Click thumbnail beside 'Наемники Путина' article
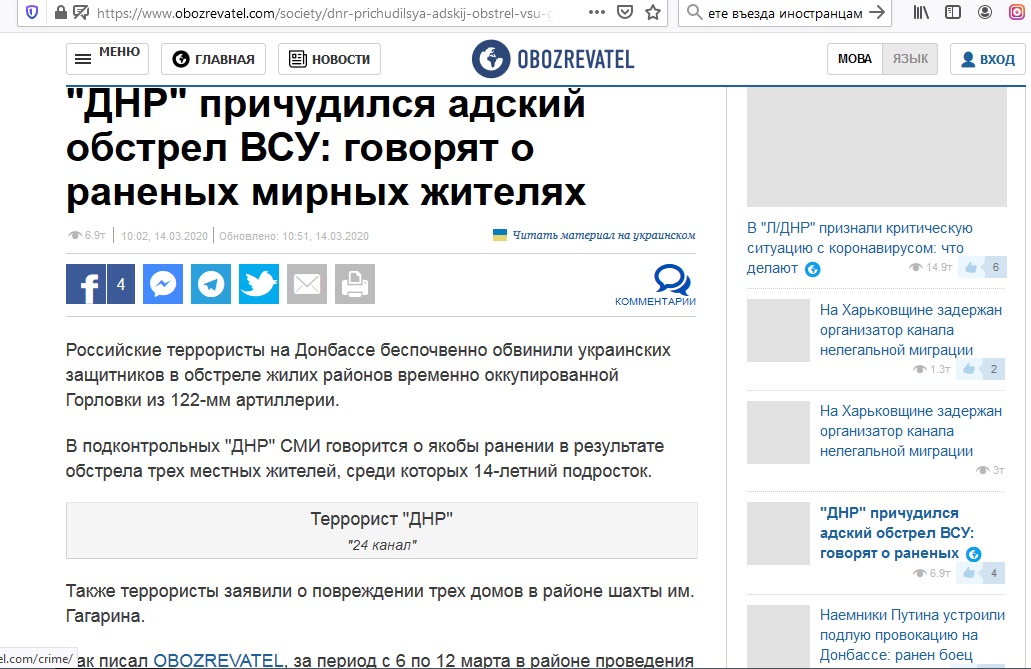Viewport: 1031px width, 669px height. [778, 636]
